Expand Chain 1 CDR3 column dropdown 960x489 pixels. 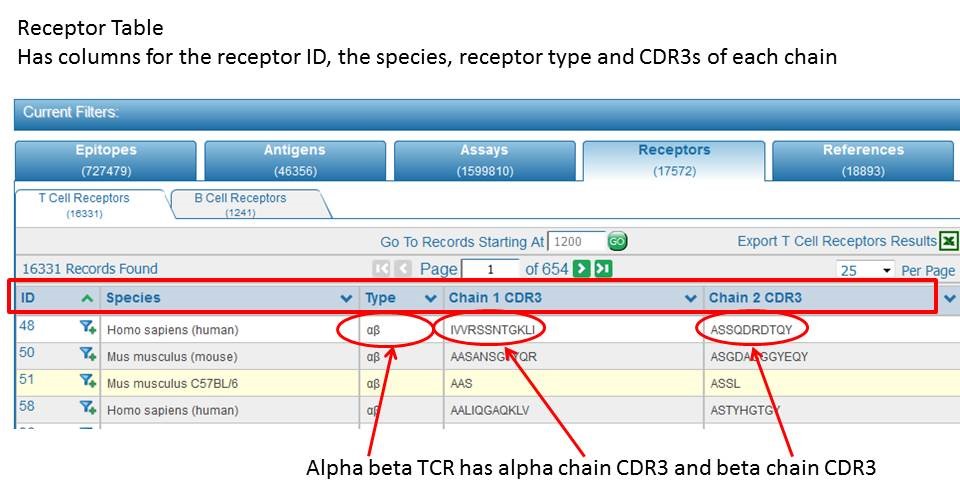690,298
